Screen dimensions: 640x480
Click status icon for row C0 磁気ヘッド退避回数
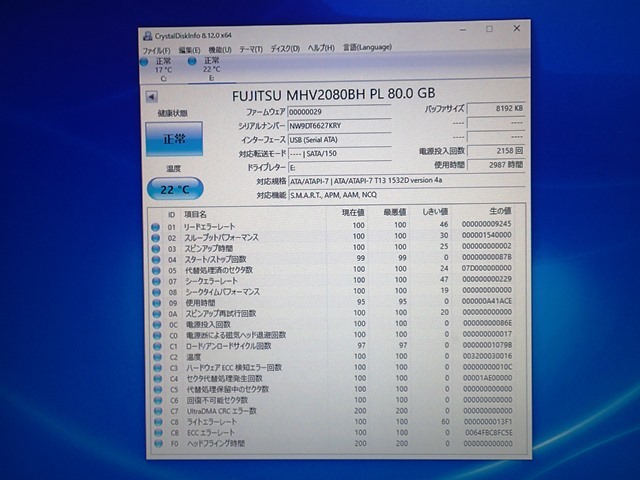pos(157,336)
